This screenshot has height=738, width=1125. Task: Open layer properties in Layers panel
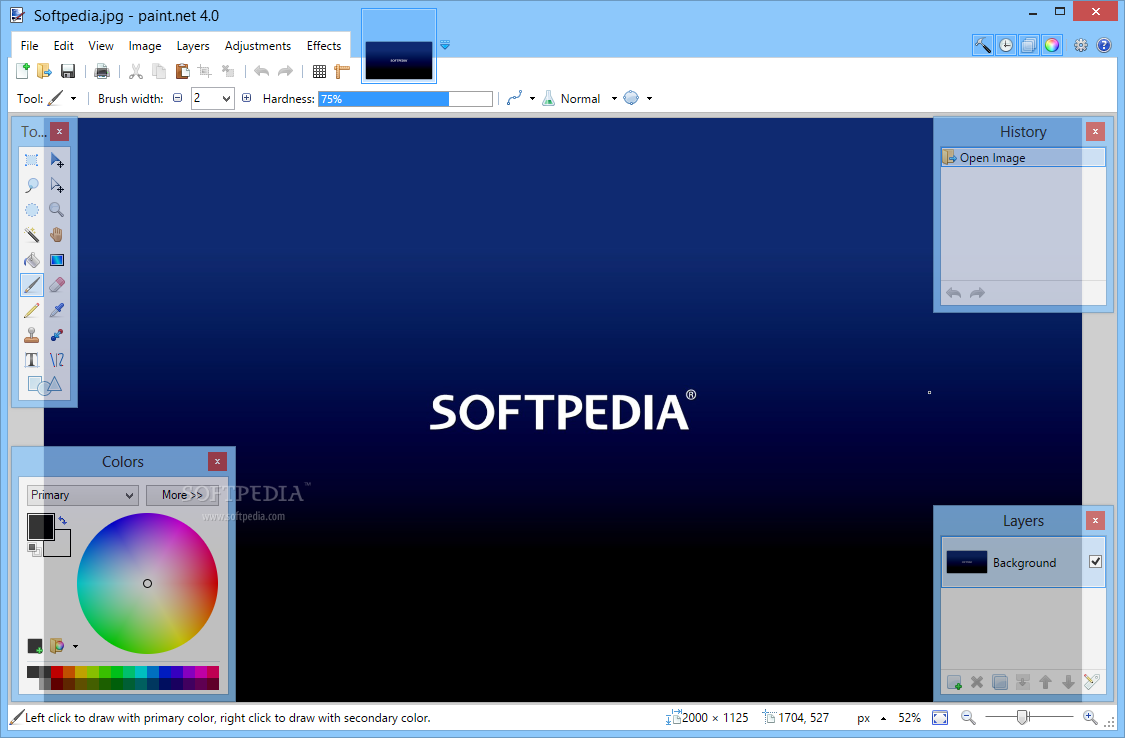pos(1091,682)
